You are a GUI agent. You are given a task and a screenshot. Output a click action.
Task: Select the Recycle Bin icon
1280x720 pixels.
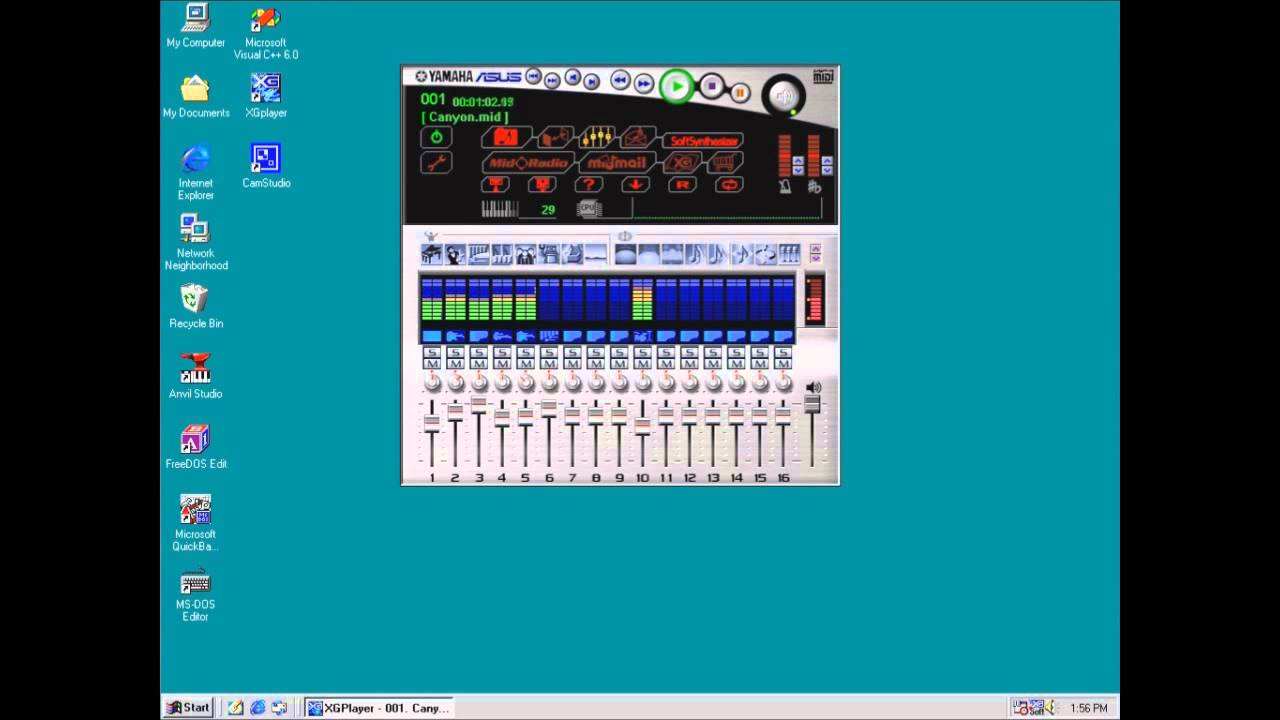196,306
